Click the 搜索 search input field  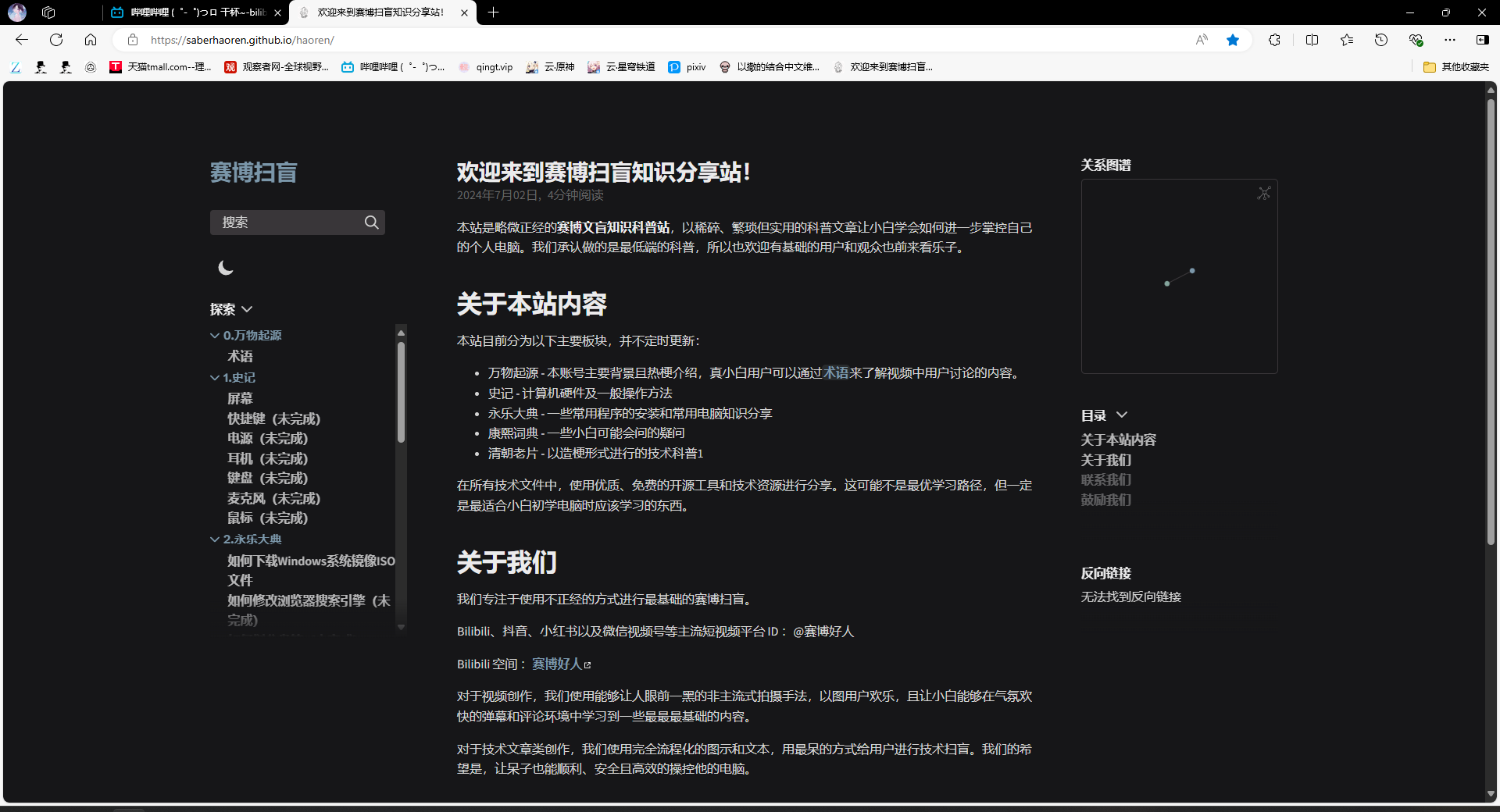coord(285,223)
